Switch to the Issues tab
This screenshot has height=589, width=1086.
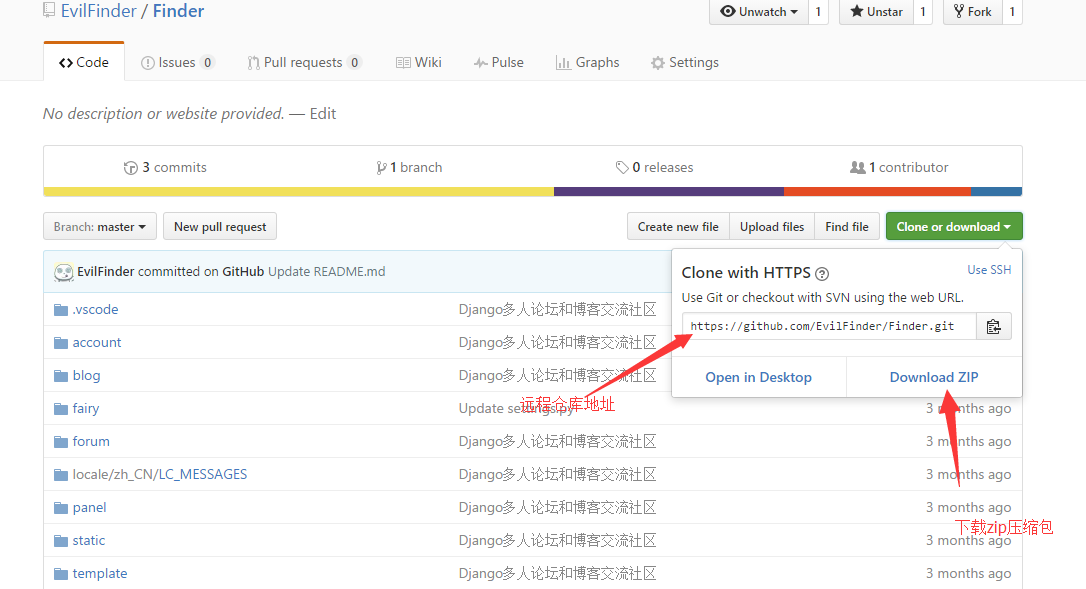(x=177, y=62)
